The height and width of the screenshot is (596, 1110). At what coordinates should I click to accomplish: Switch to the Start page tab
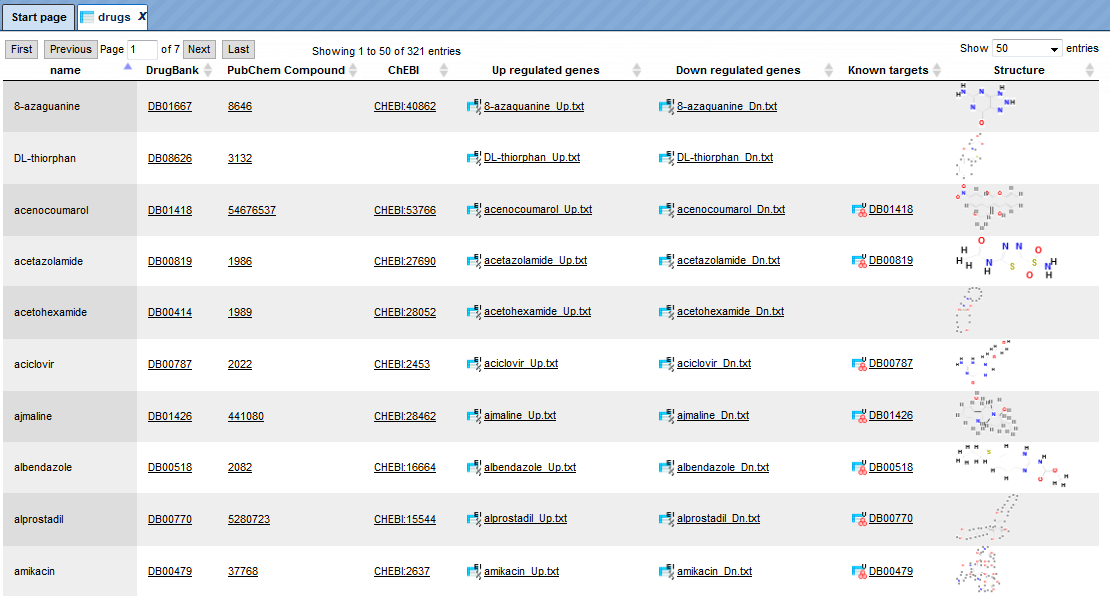[x=39, y=17]
